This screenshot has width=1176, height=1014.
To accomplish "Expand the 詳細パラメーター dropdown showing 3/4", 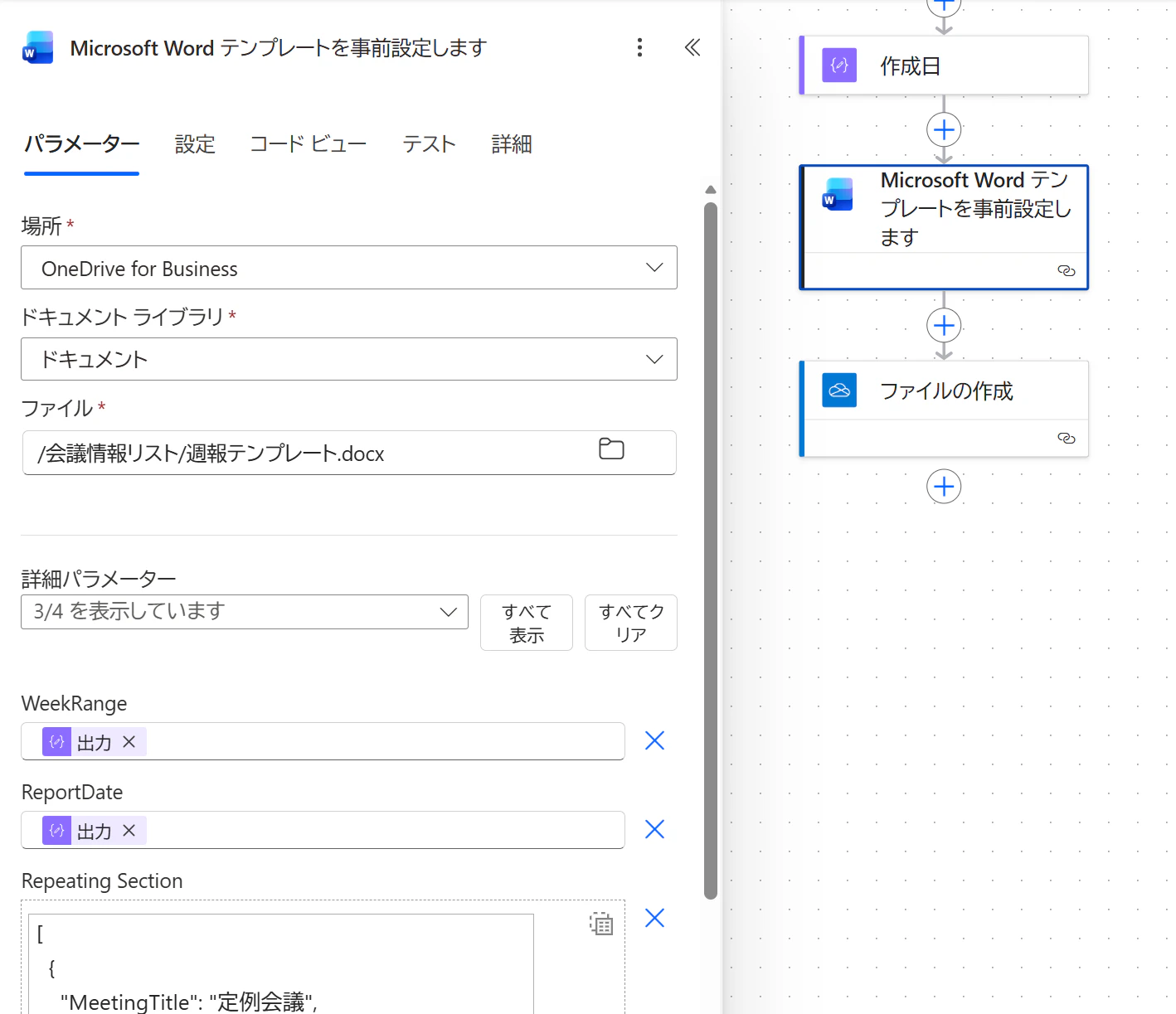I will [x=245, y=612].
